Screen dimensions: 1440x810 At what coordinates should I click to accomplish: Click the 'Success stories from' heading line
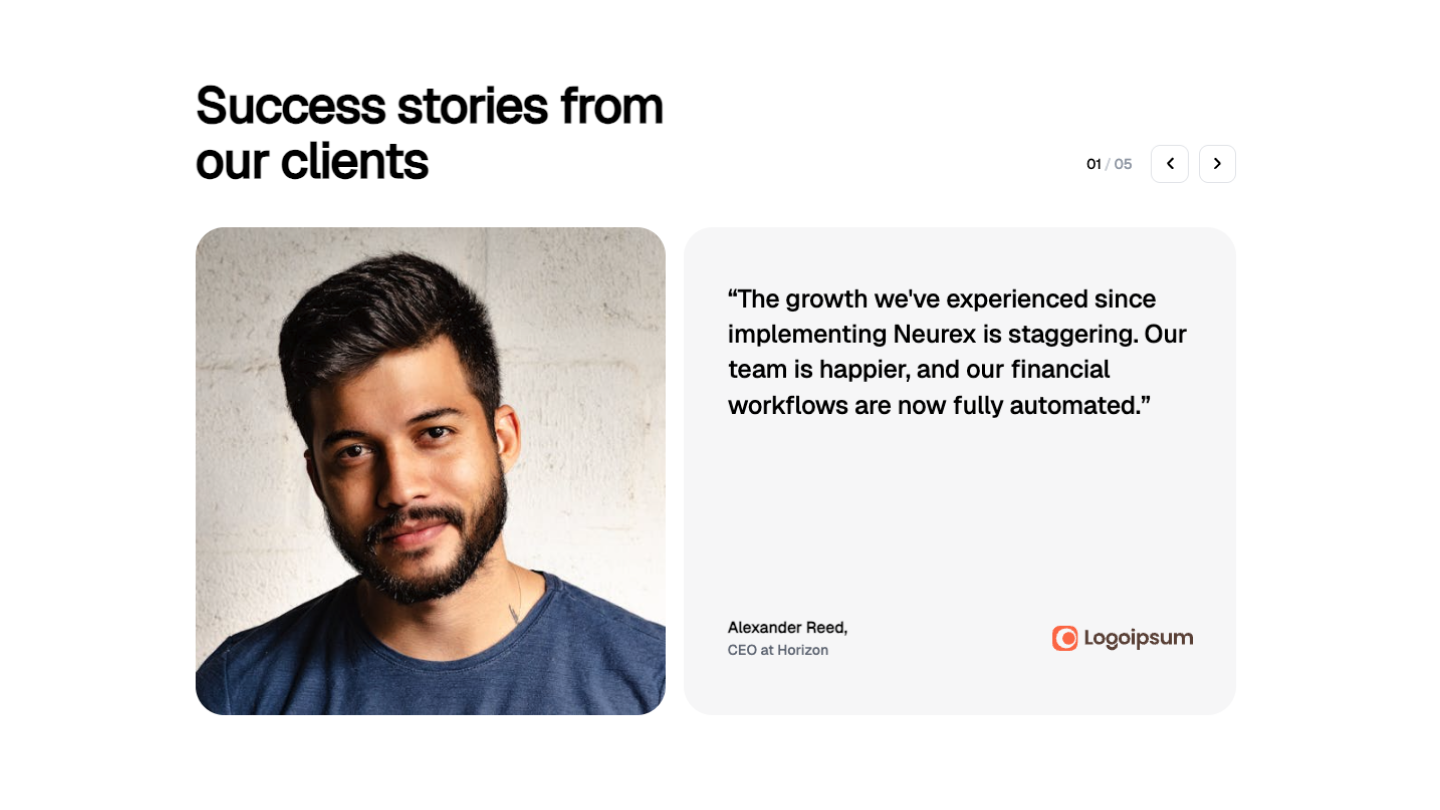tap(430, 106)
